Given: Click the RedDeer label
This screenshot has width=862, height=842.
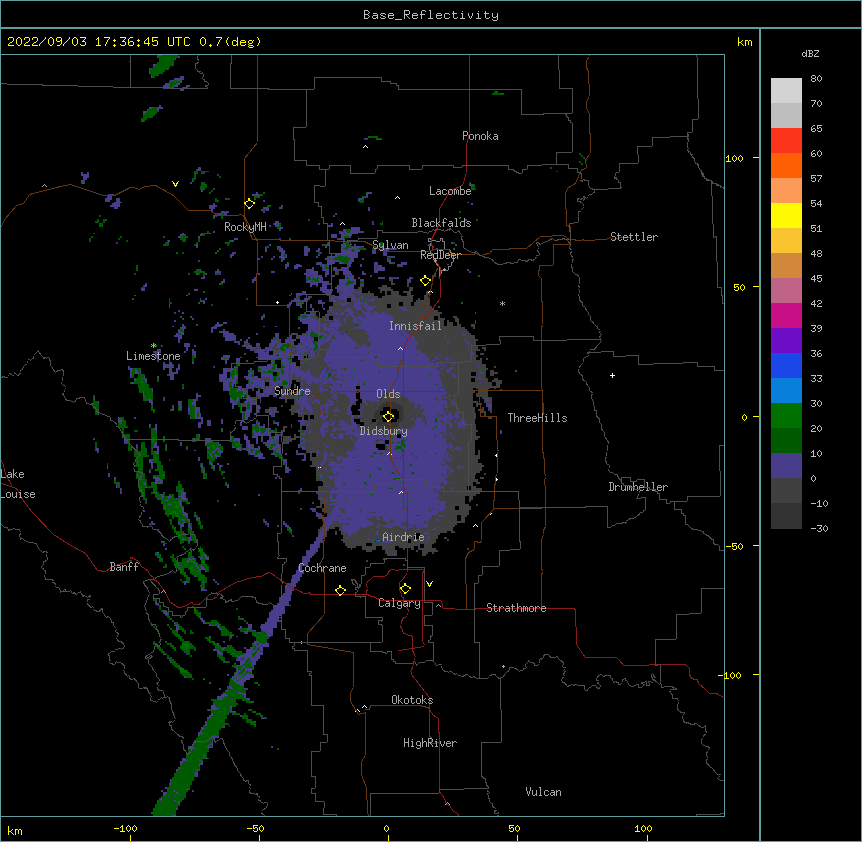Looking at the screenshot, I should (x=440, y=255).
